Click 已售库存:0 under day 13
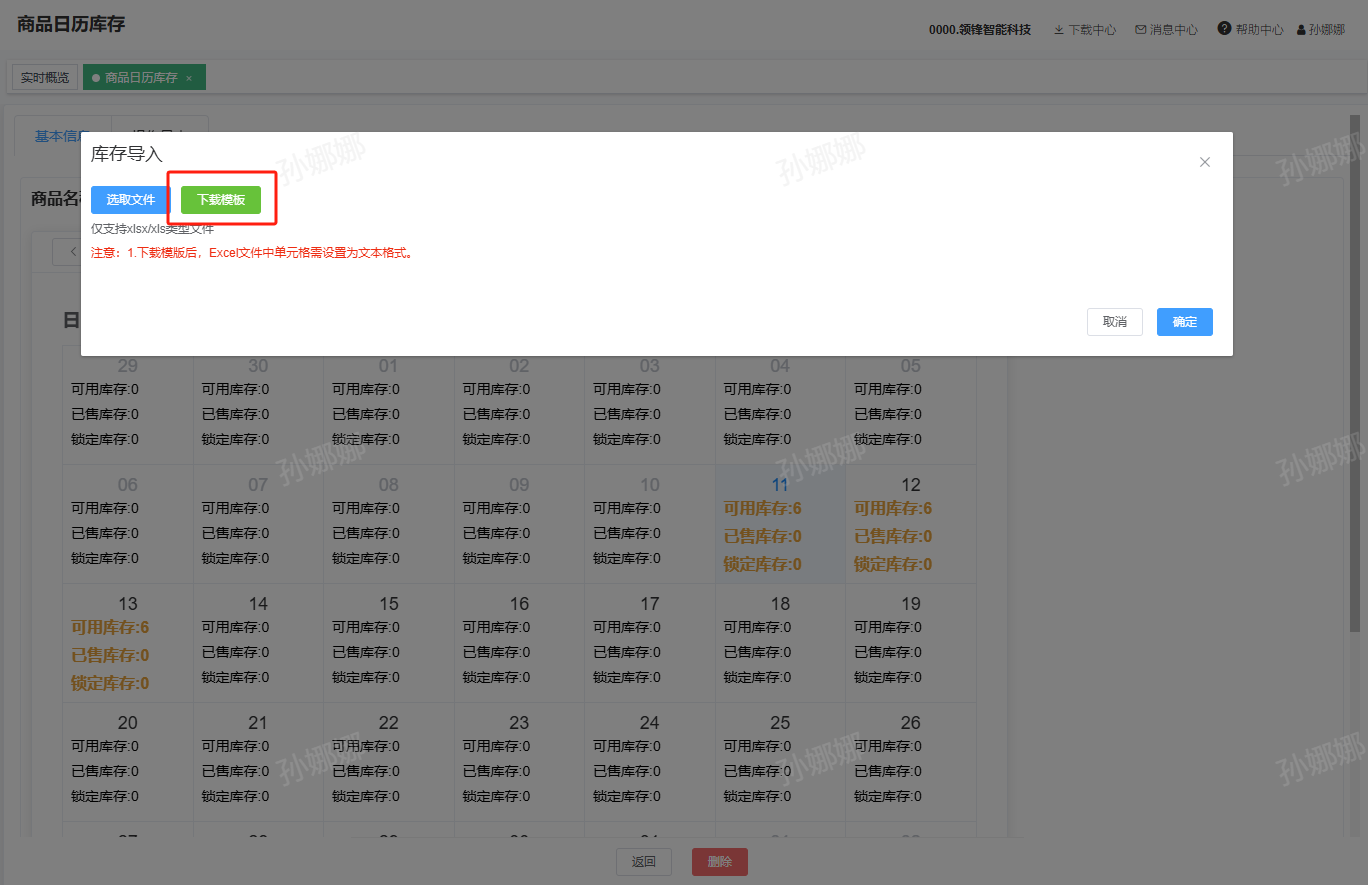Image resolution: width=1368 pixels, height=885 pixels. click(x=110, y=655)
